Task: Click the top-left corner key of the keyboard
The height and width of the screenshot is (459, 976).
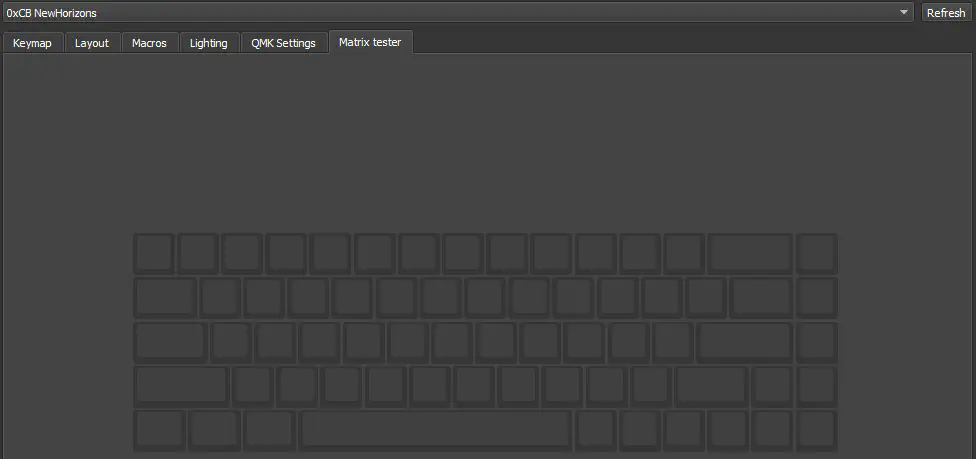Action: click(153, 253)
